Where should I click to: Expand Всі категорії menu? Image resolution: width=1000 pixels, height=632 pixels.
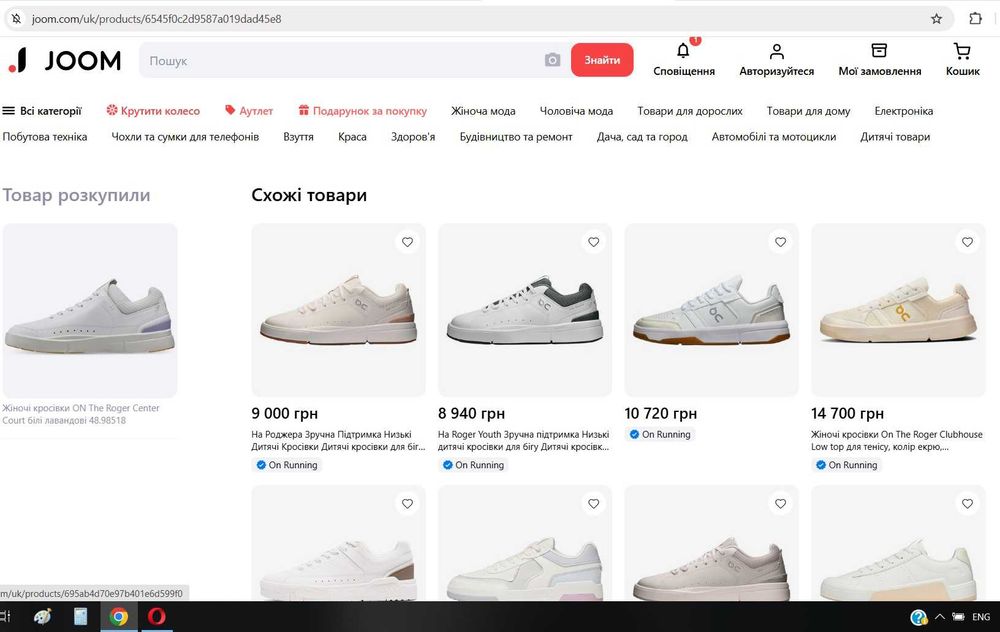tap(42, 111)
